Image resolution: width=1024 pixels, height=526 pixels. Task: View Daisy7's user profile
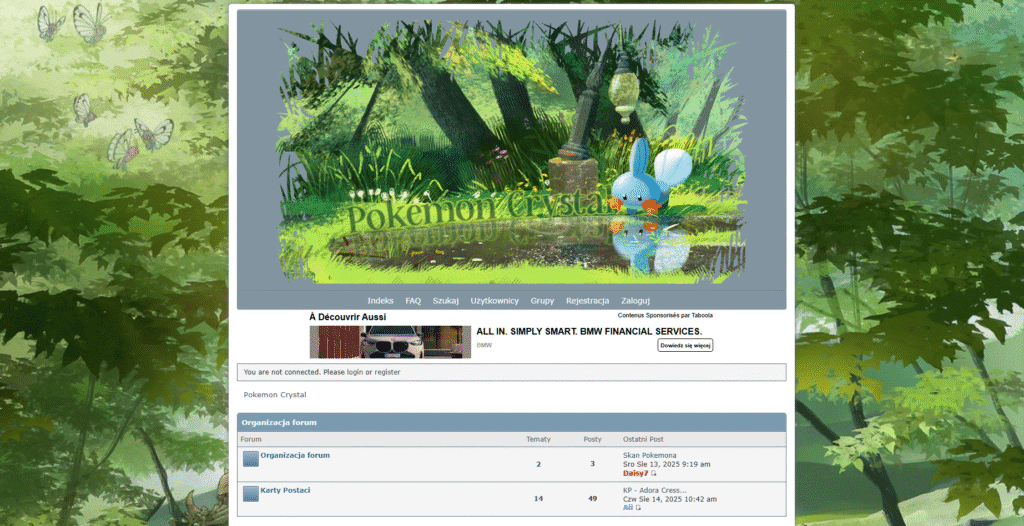(x=635, y=473)
